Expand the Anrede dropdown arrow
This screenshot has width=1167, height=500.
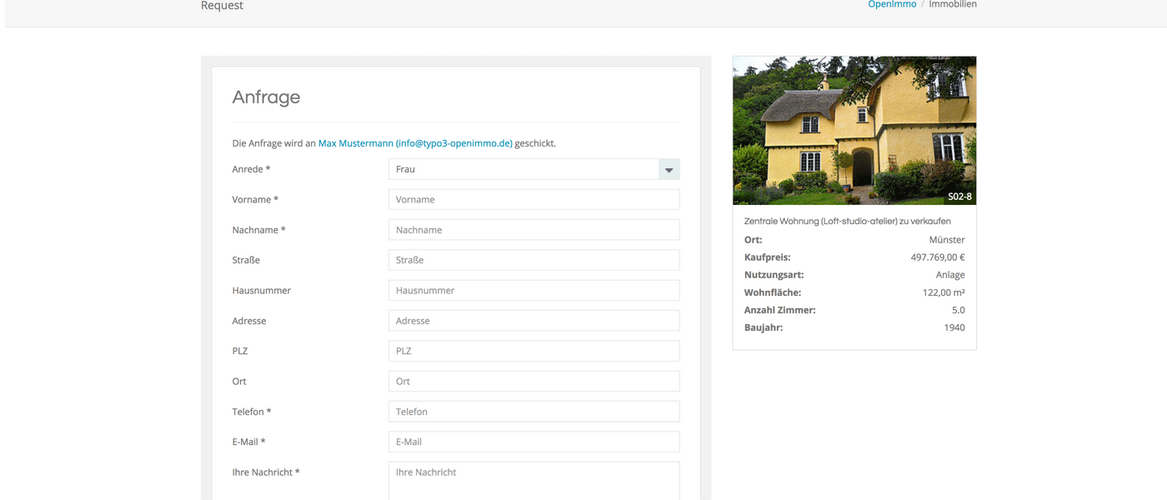pos(669,170)
